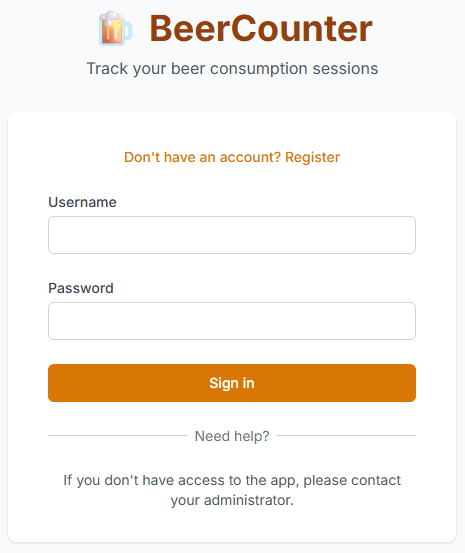Click divider line right of Need help?
465x553 pixels.
[x=346, y=436]
